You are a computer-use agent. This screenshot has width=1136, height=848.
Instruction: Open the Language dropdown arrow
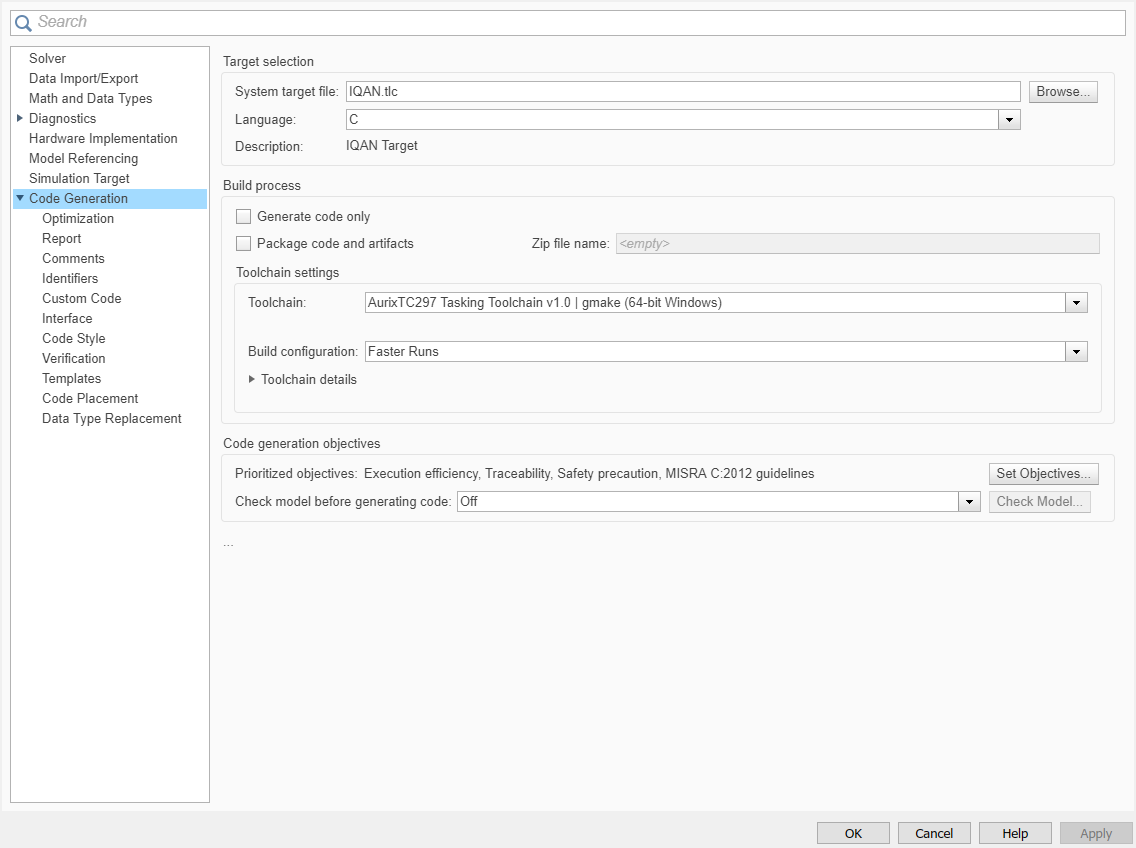1009,120
